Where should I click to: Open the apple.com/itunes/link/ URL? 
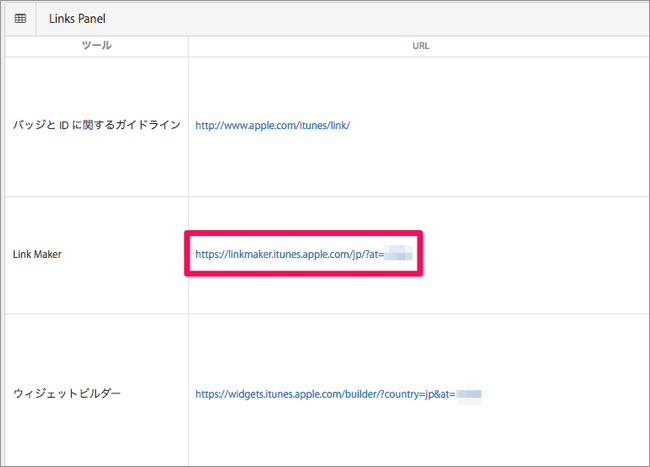[272, 126]
